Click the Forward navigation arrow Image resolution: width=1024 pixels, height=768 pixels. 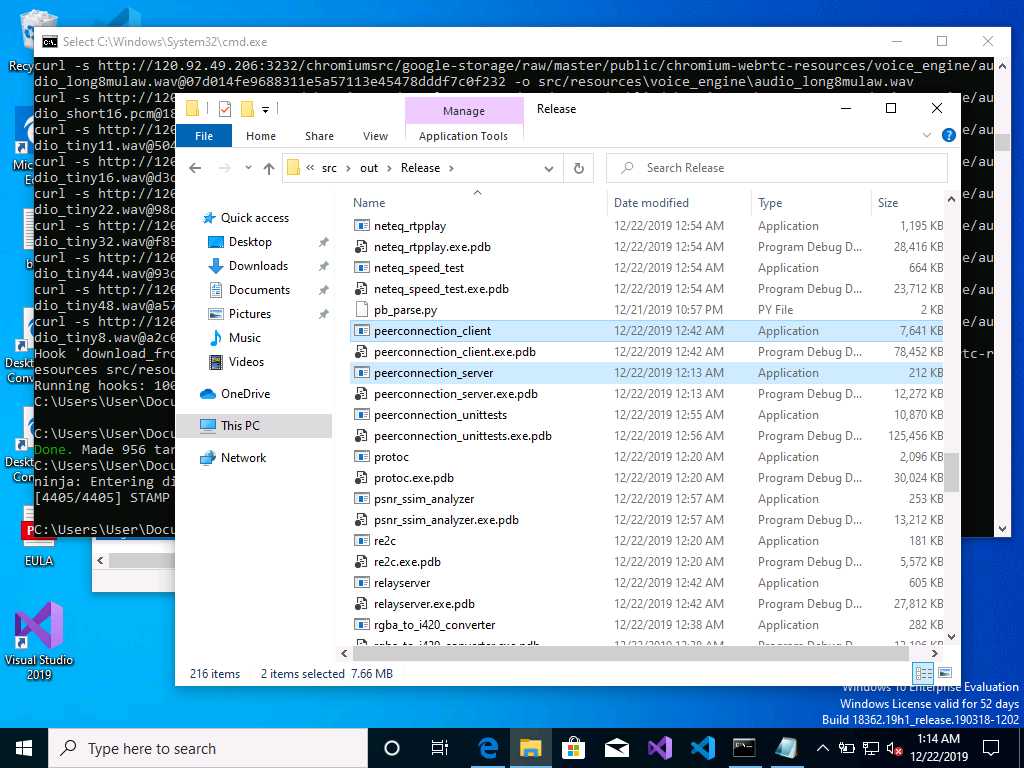pos(224,168)
